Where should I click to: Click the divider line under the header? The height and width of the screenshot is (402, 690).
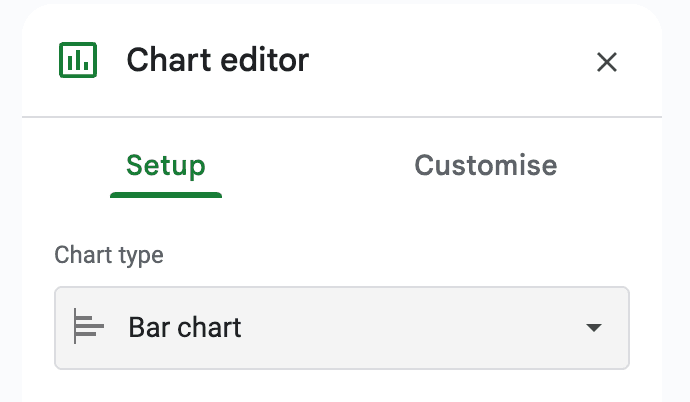coord(341,118)
